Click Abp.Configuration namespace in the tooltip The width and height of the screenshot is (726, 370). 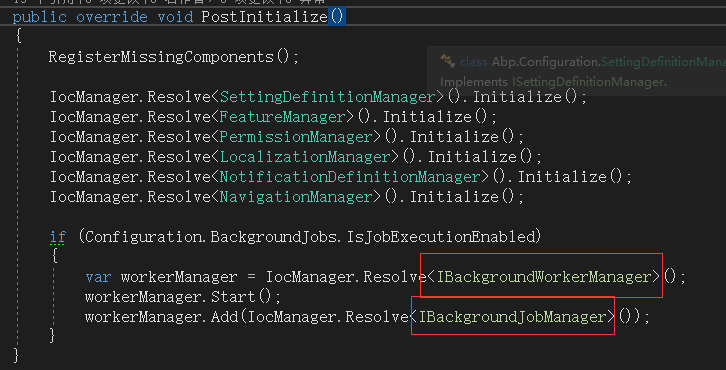pyautogui.click(x=546, y=62)
